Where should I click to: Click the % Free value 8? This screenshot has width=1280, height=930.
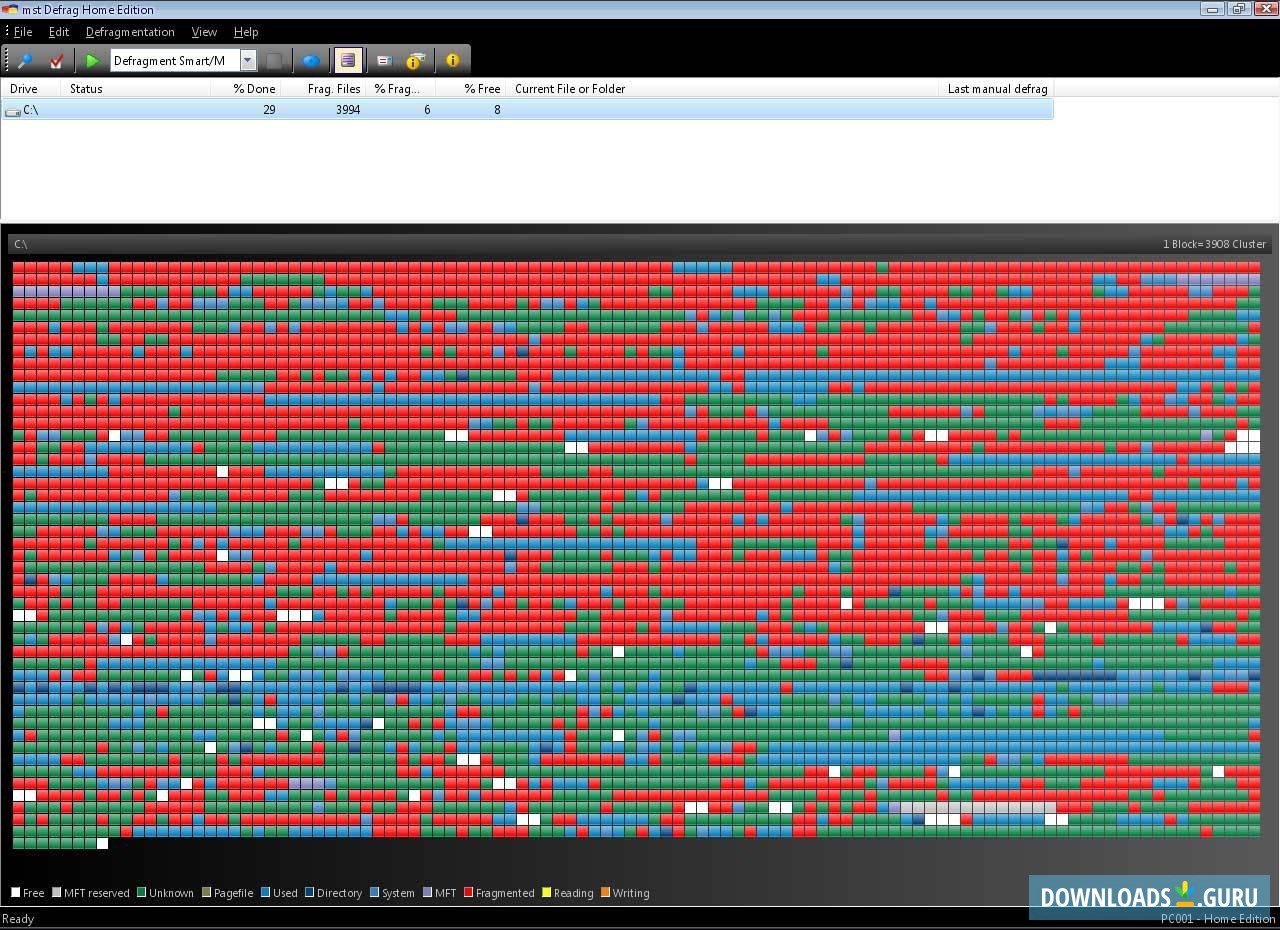coord(497,110)
